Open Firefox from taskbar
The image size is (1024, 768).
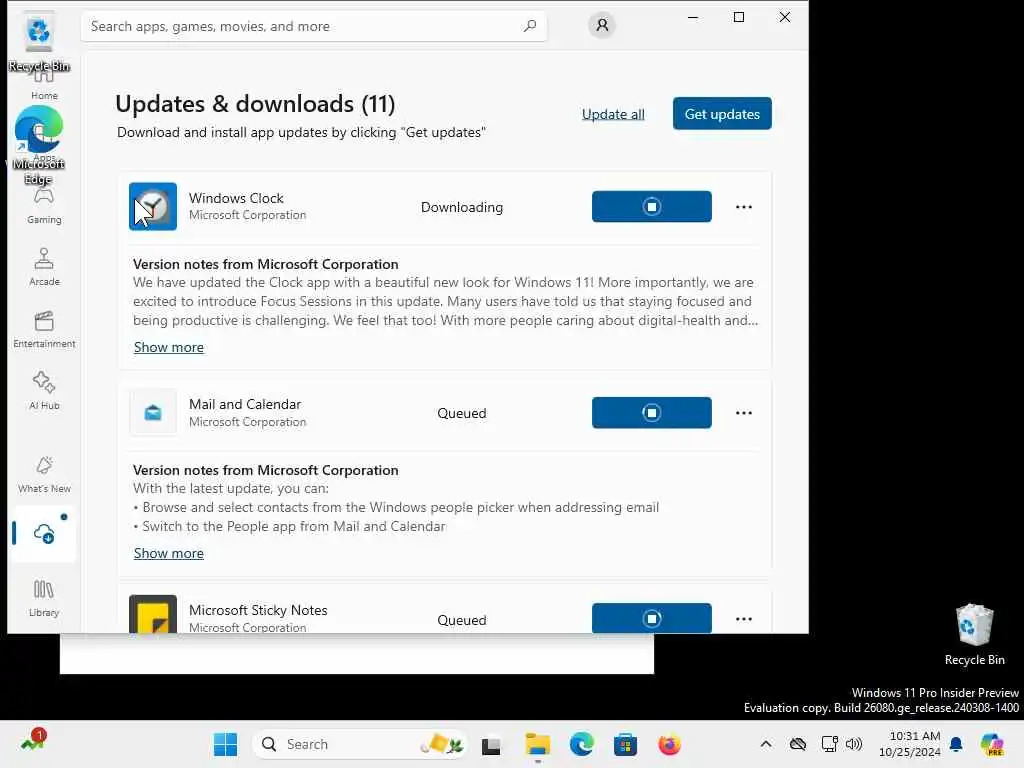pyautogui.click(x=669, y=744)
